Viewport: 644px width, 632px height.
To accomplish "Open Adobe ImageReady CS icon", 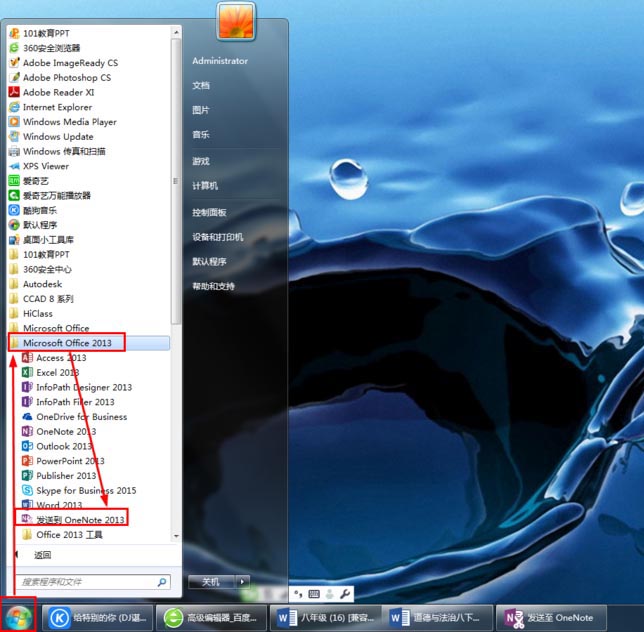I will tap(14, 63).
